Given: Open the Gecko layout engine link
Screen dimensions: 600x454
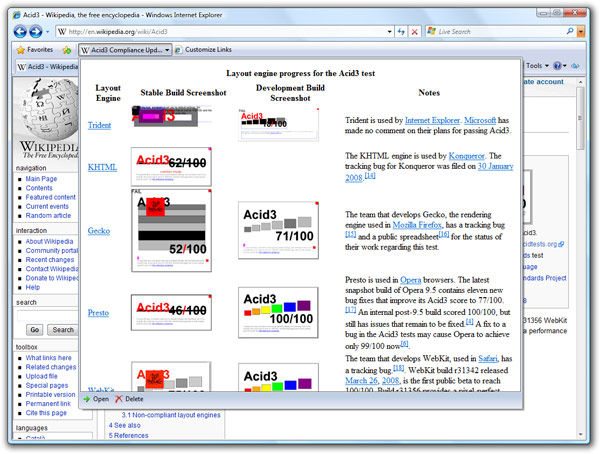Looking at the screenshot, I should point(99,231).
